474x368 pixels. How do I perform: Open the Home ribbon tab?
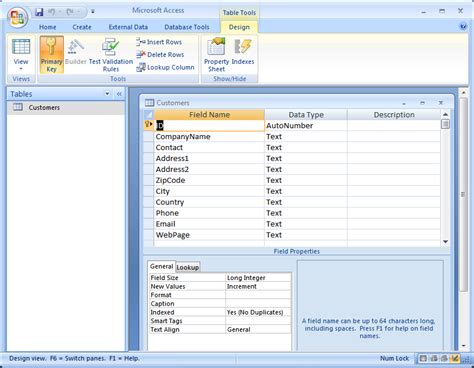pyautogui.click(x=48, y=27)
